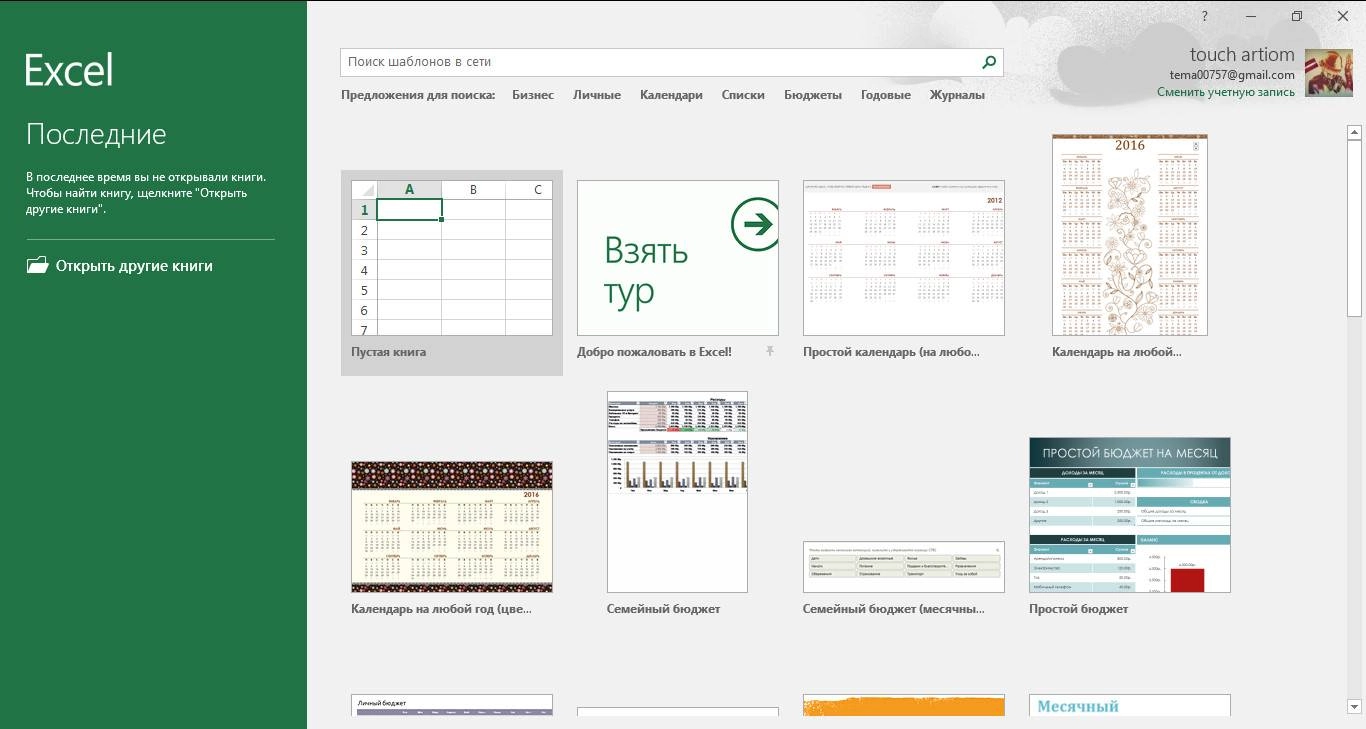
Task: Open the Простой календарь 2012 template
Action: click(x=904, y=258)
